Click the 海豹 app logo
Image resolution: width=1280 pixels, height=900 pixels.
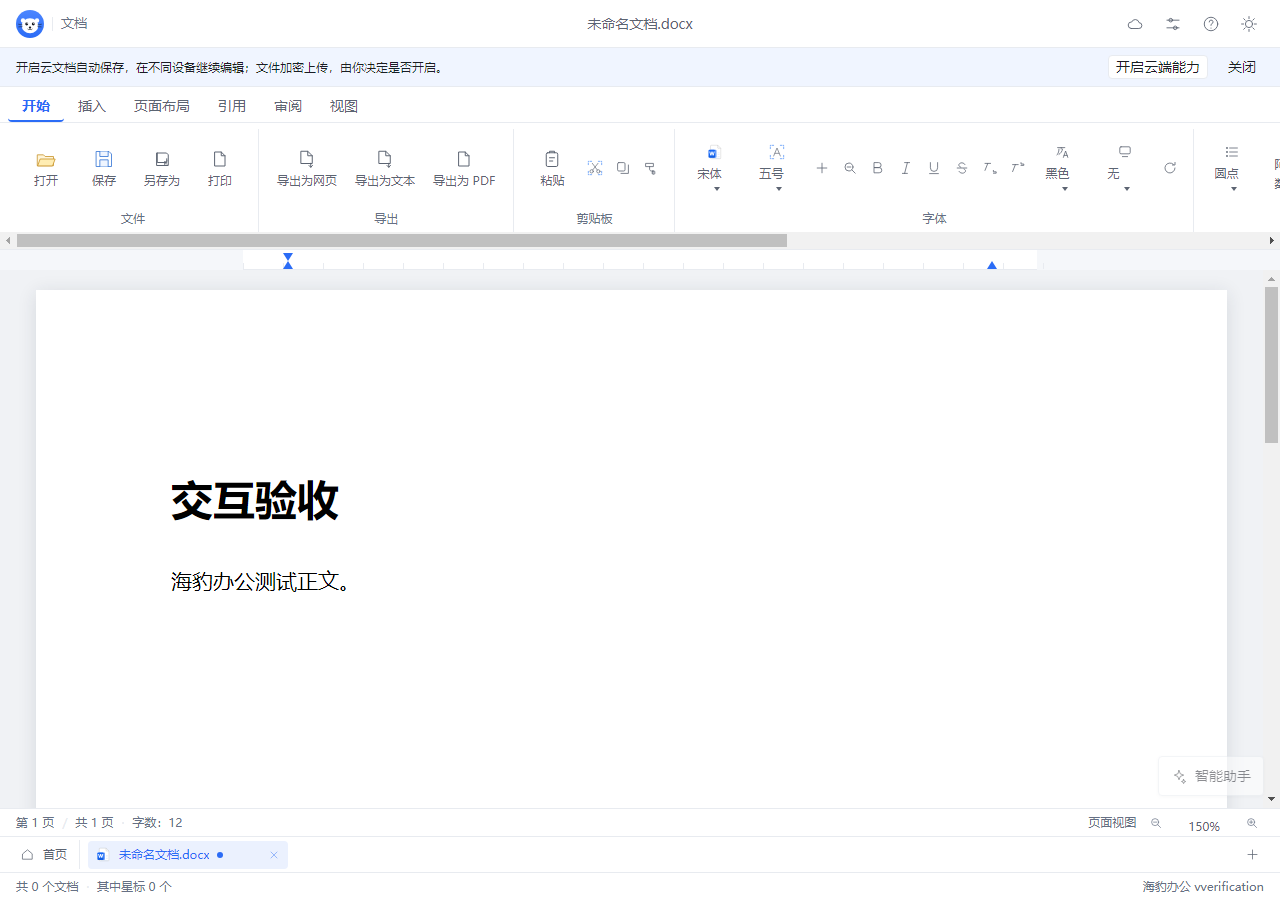(30, 24)
